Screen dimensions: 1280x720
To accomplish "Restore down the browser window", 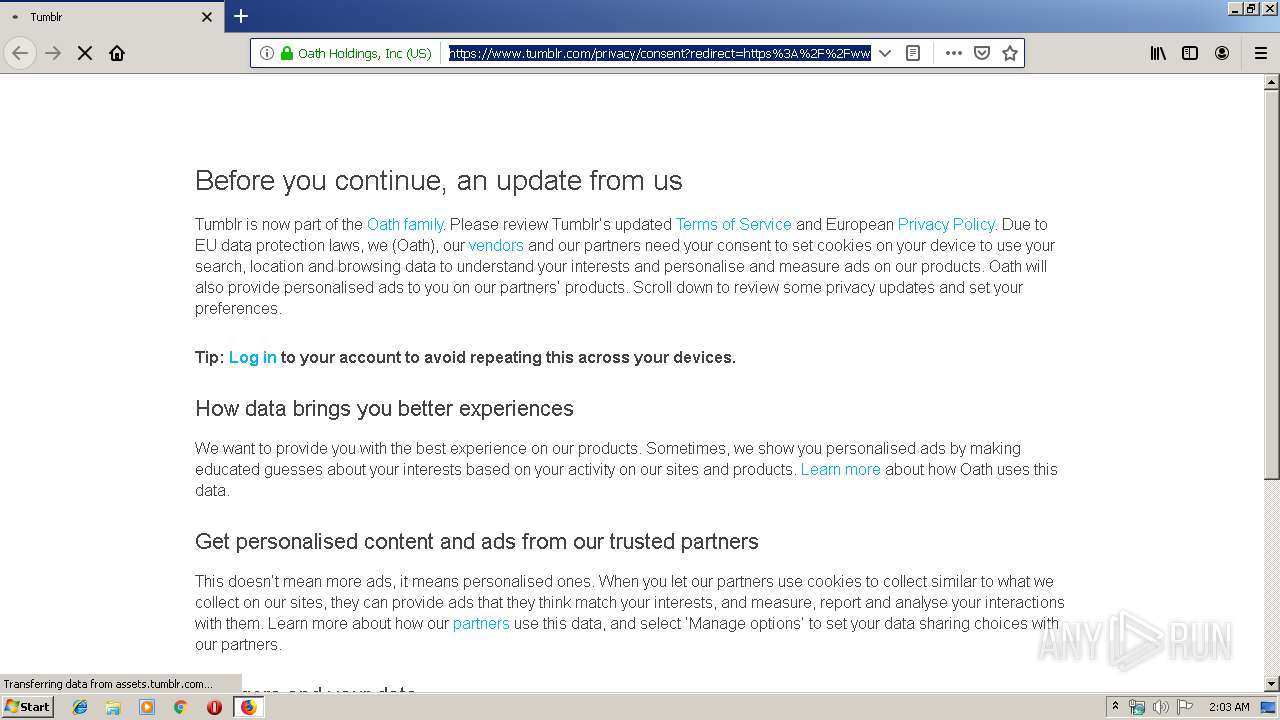I will [1251, 8].
